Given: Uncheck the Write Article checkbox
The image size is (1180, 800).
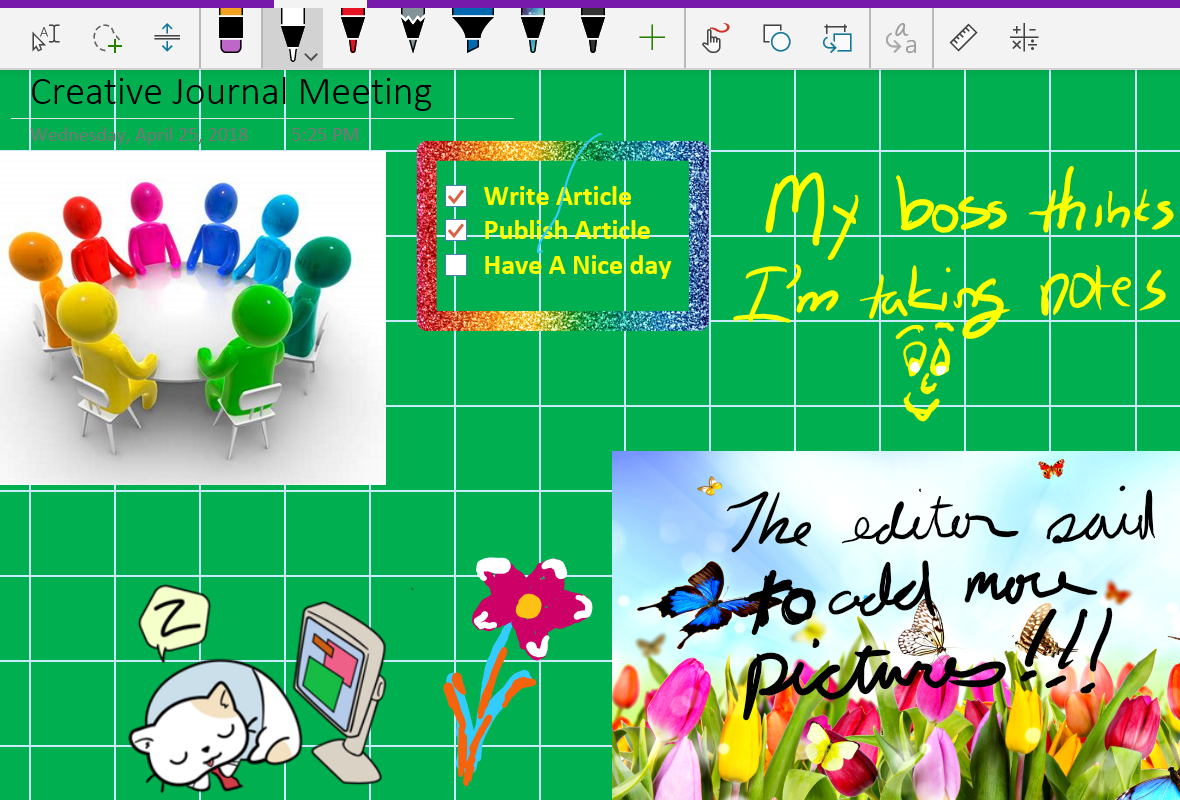Looking at the screenshot, I should (456, 196).
